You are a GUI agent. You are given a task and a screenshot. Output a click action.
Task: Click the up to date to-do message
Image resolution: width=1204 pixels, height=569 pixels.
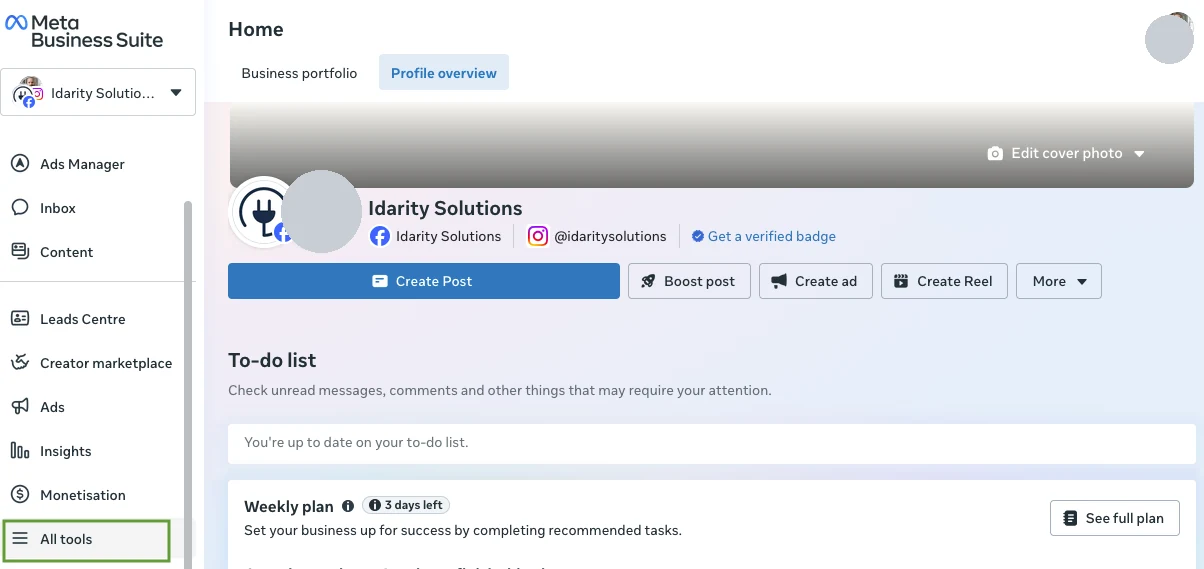[356, 442]
